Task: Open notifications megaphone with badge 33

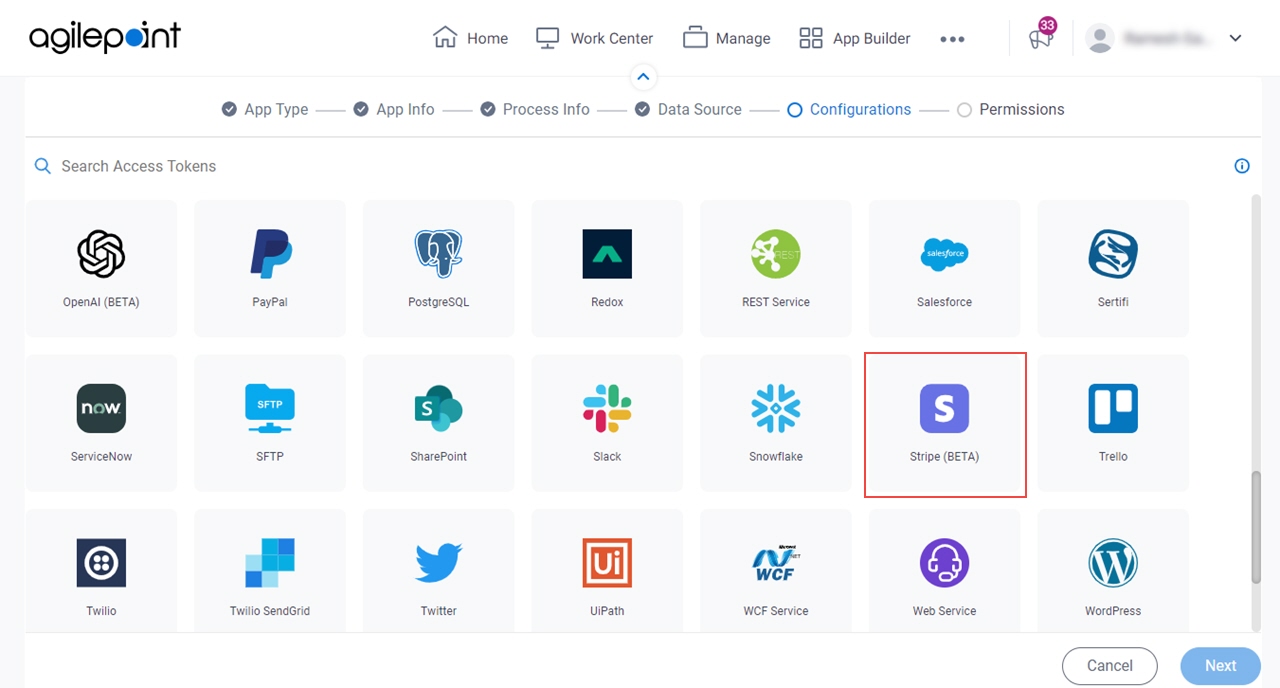Action: click(1041, 37)
